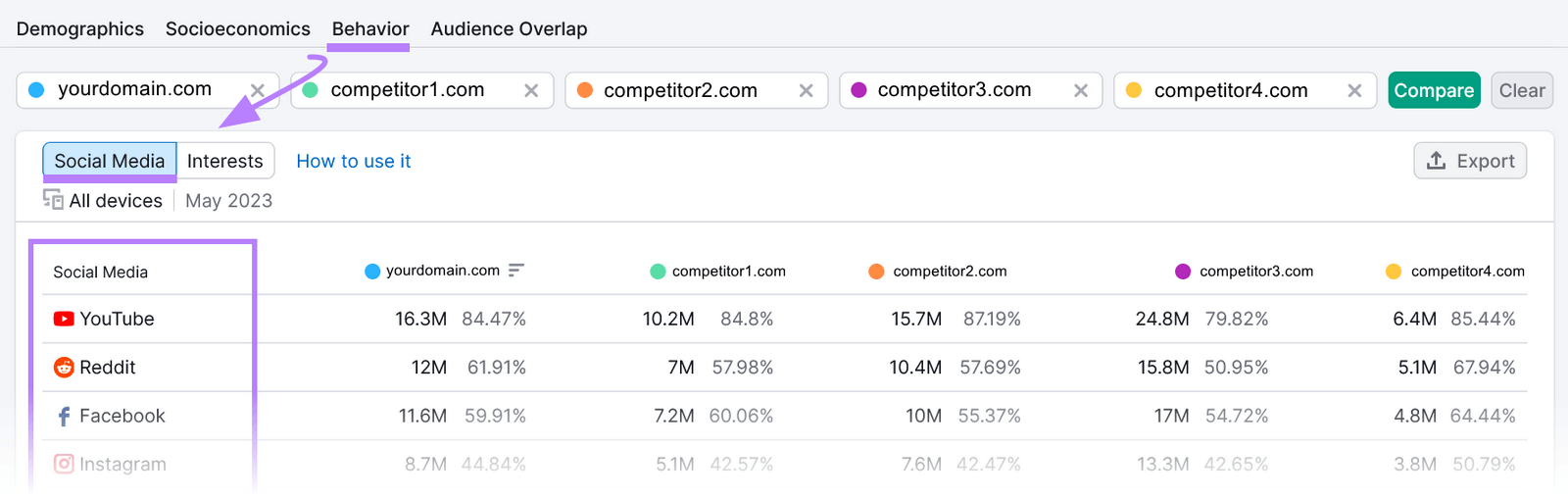
Task: Remove competitor4.com using X icon
Action: coord(1354,90)
